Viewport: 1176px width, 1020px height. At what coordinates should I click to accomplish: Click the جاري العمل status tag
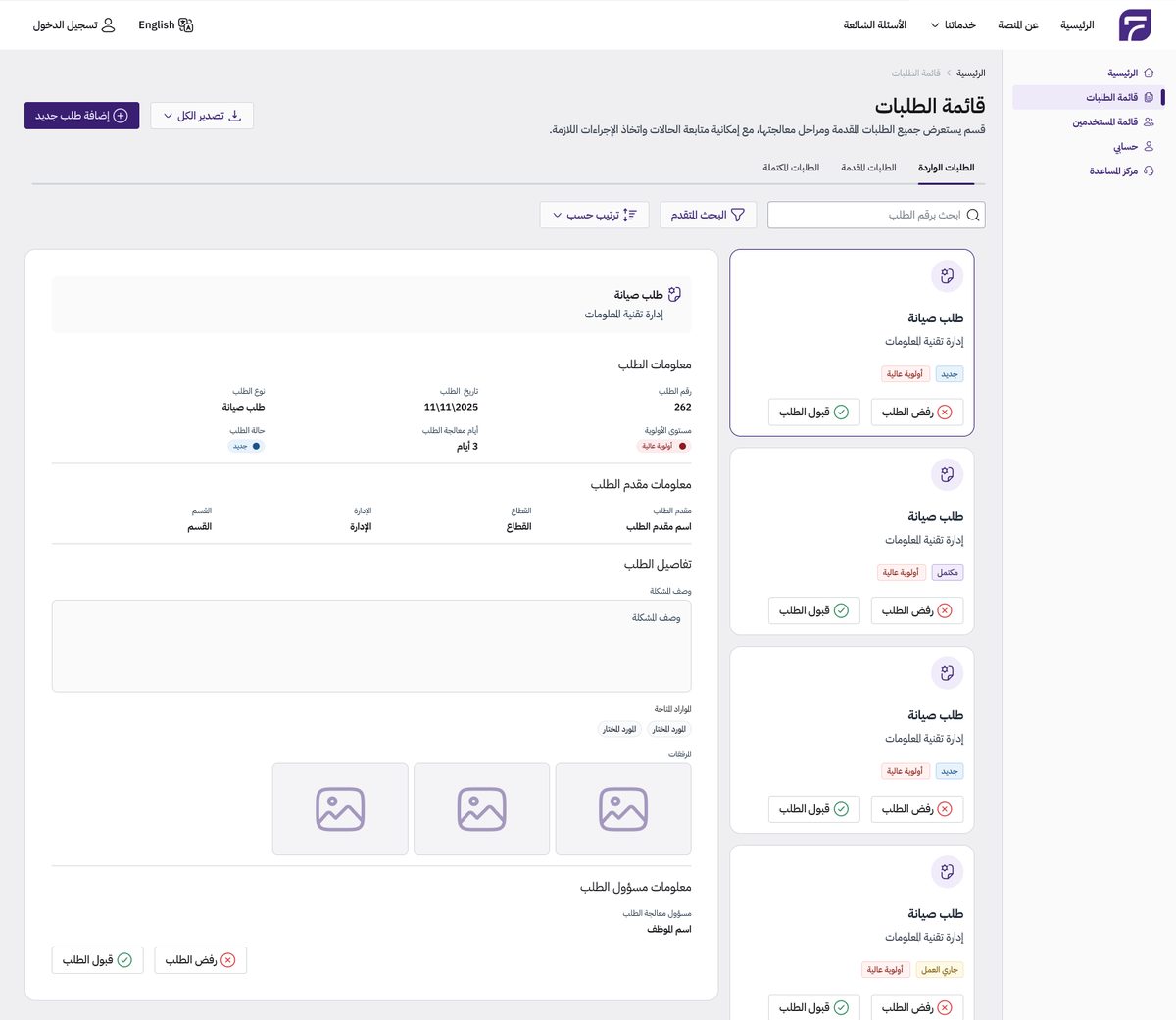coord(940,970)
